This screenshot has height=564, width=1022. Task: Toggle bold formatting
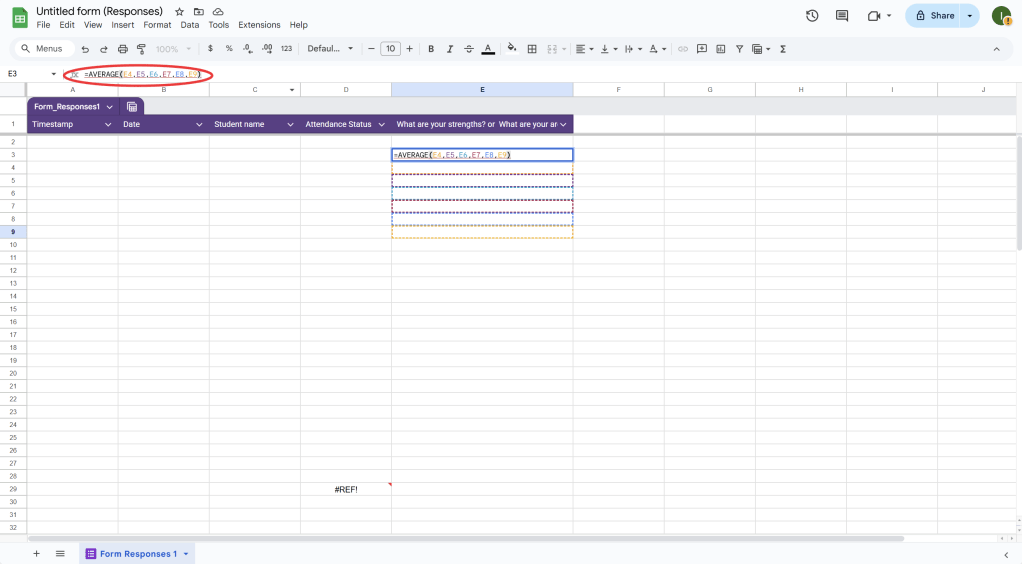(431, 48)
